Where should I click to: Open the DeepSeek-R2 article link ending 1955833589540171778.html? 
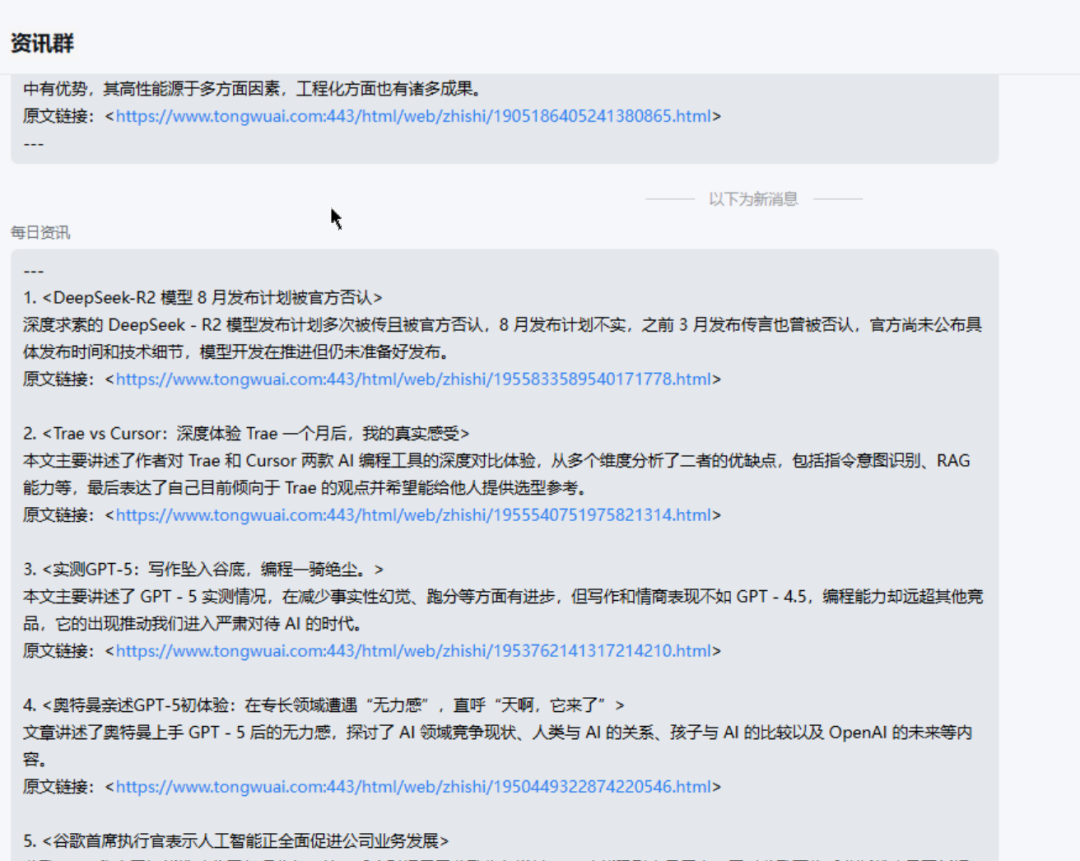pos(413,379)
